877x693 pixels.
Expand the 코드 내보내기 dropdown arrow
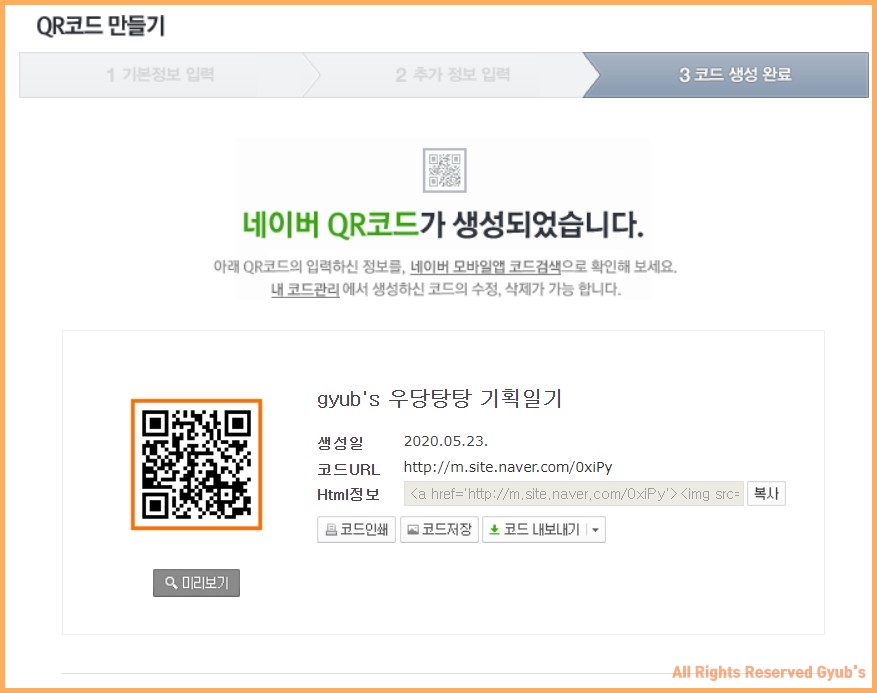[596, 530]
